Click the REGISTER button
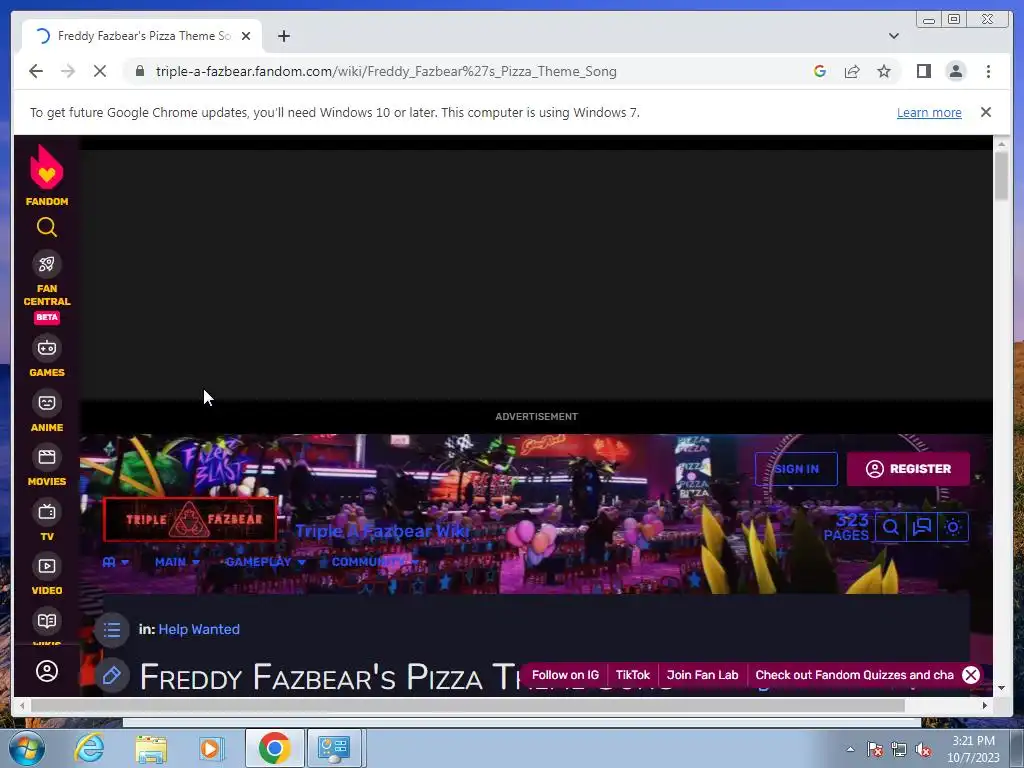The height and width of the screenshot is (768, 1024). click(908, 469)
